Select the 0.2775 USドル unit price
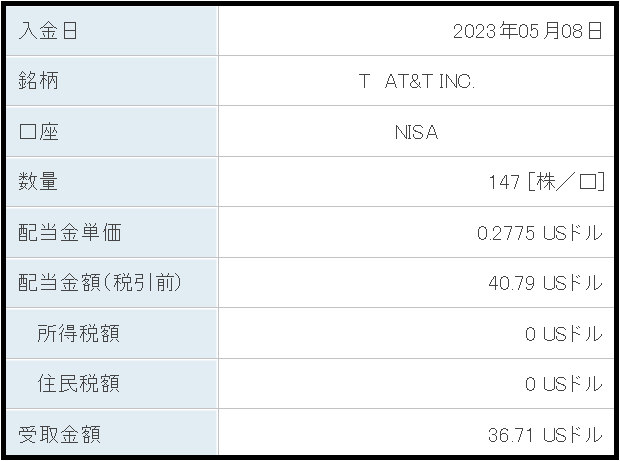The height and width of the screenshot is (461, 620). click(x=540, y=233)
